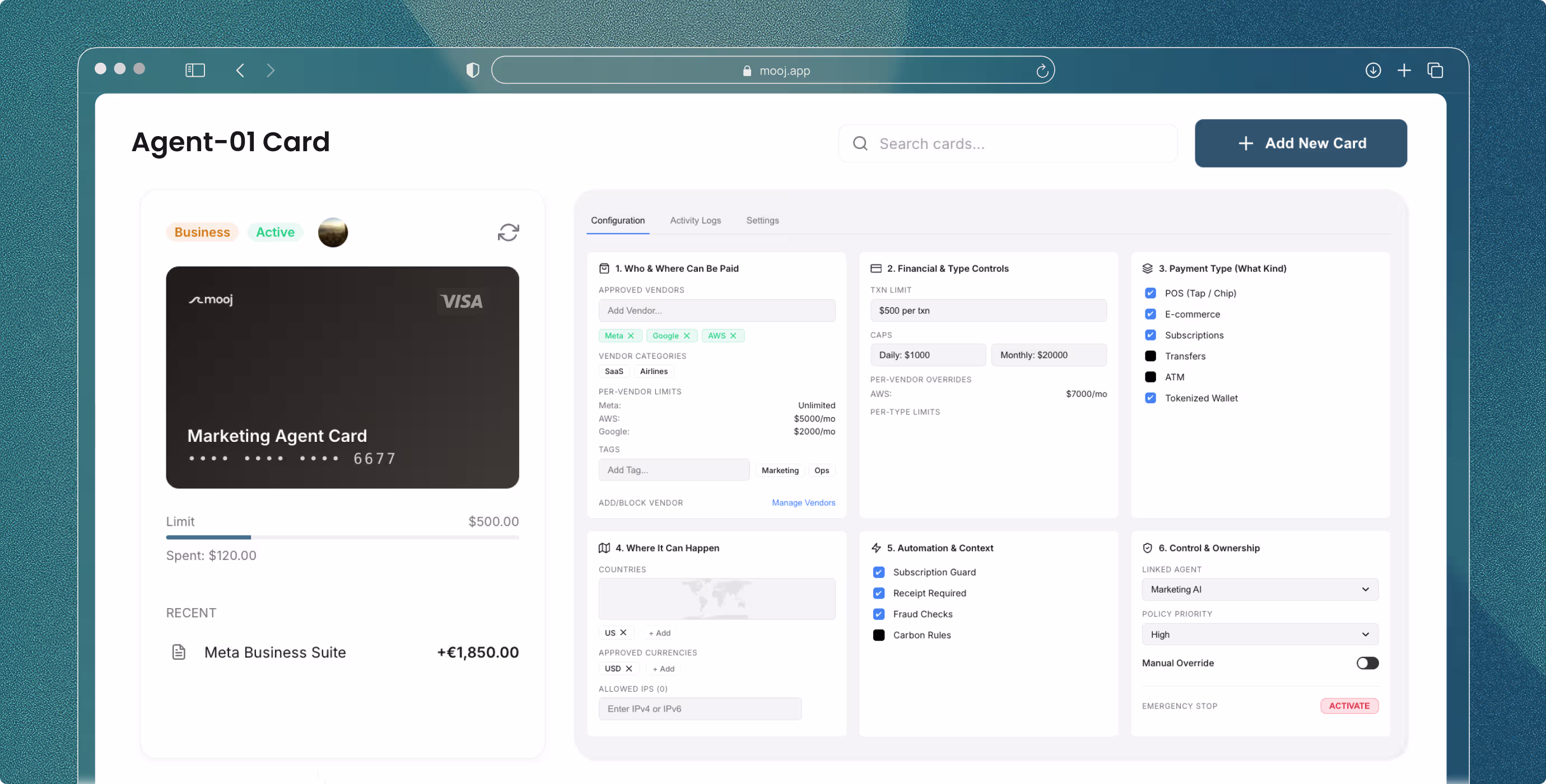Click the credit card icon in section 2
This screenshot has height=784, width=1546.
pyautogui.click(x=876, y=269)
